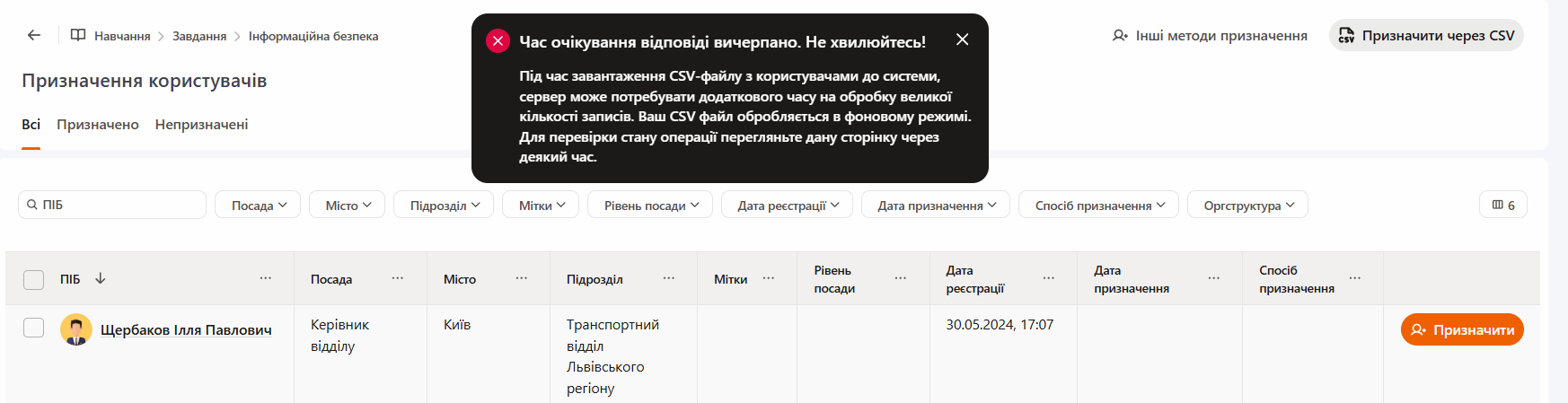
Task: Open the Оргструктура filter dropdown
Action: pyautogui.click(x=1248, y=205)
